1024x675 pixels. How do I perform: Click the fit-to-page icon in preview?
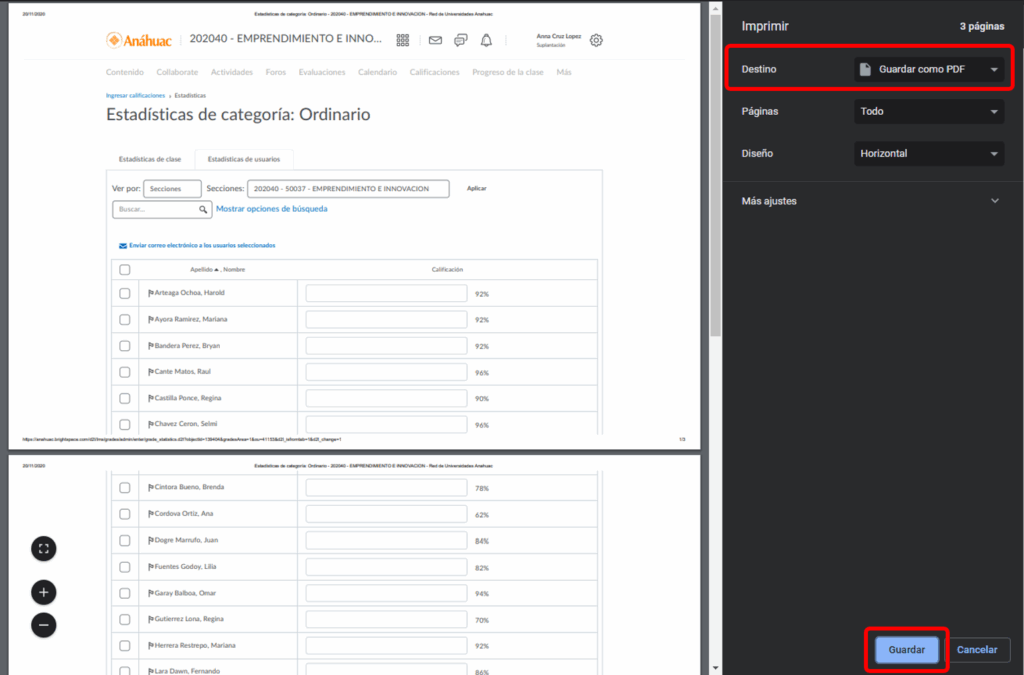(43, 548)
